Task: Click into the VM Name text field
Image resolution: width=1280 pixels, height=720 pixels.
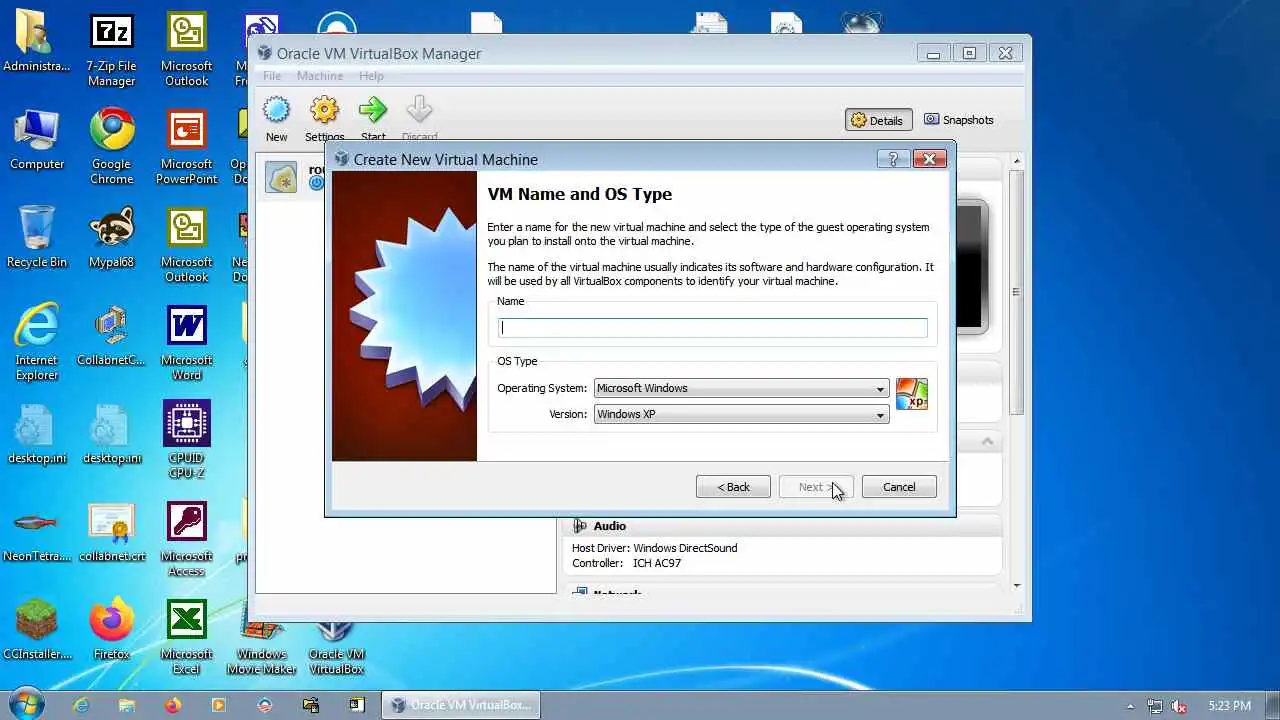Action: [x=713, y=327]
